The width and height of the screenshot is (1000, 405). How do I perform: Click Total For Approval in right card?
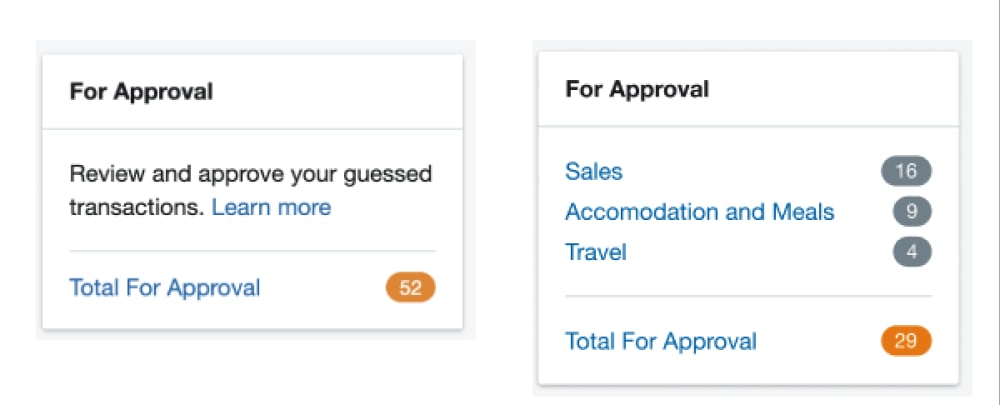coord(660,341)
